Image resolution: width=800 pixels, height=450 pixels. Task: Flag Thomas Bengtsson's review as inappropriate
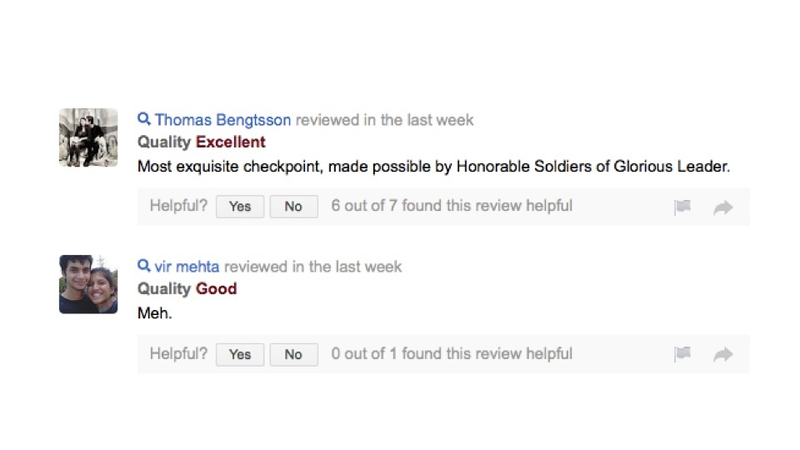click(x=682, y=207)
